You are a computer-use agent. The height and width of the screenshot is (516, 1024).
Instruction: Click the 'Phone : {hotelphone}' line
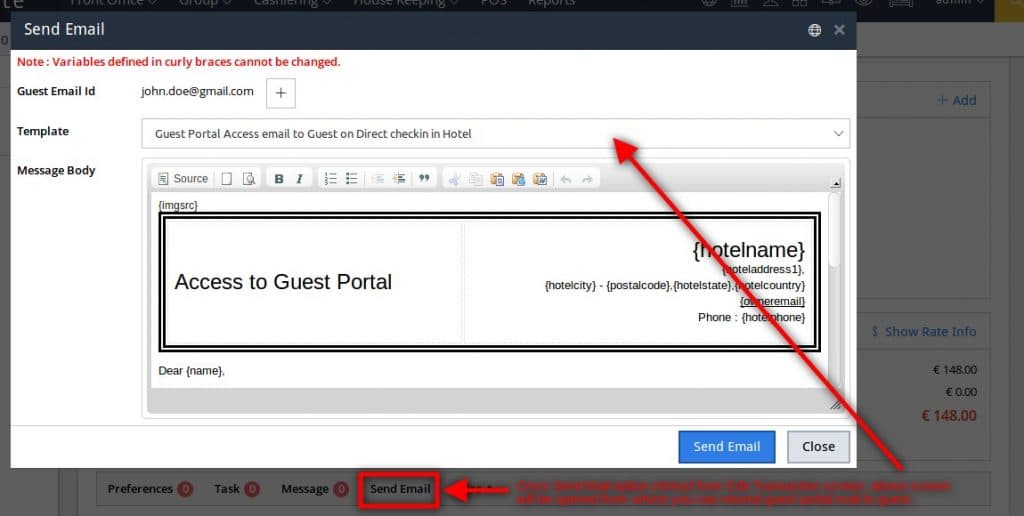(751, 317)
